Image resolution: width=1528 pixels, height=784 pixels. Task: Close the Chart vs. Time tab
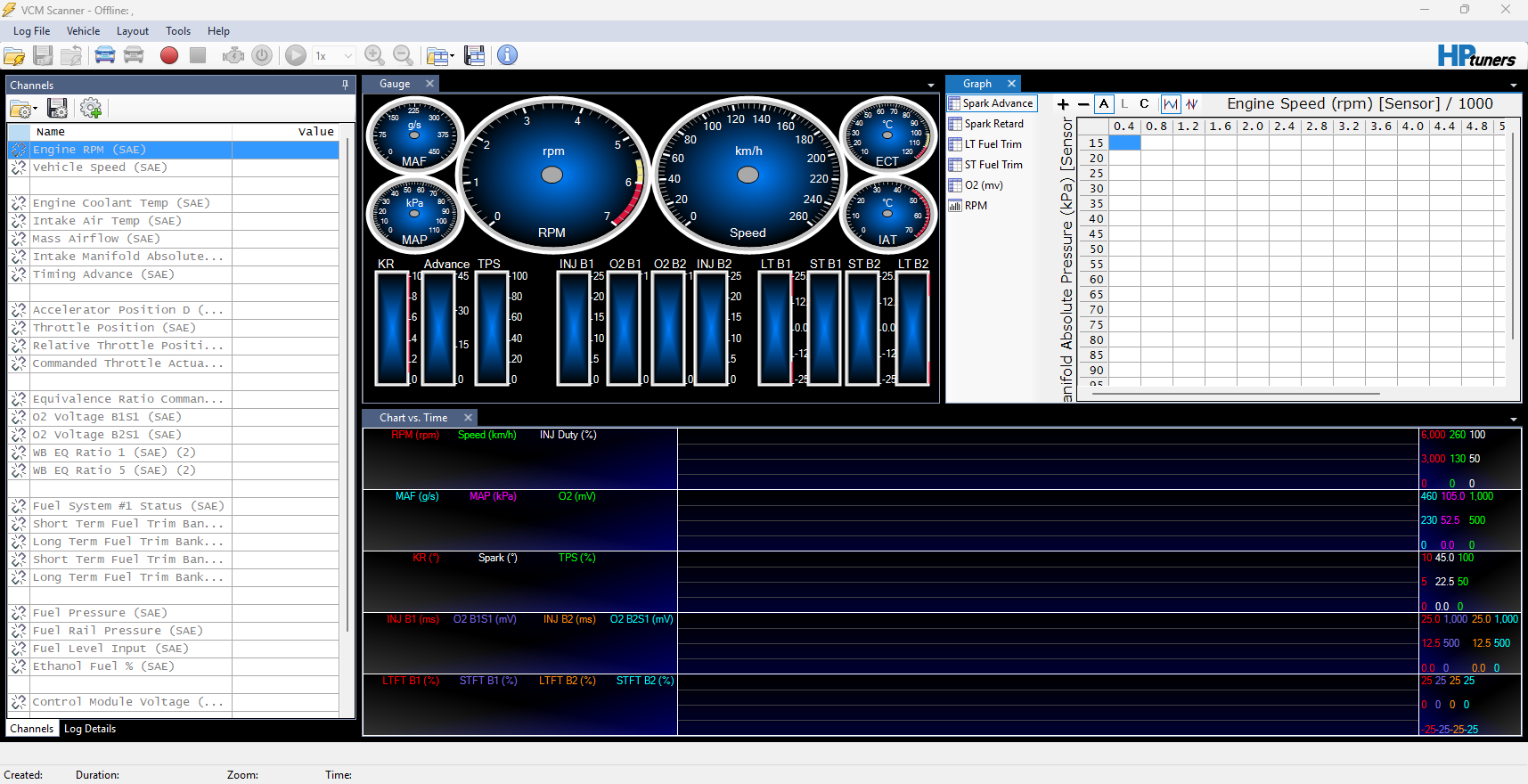coord(468,418)
